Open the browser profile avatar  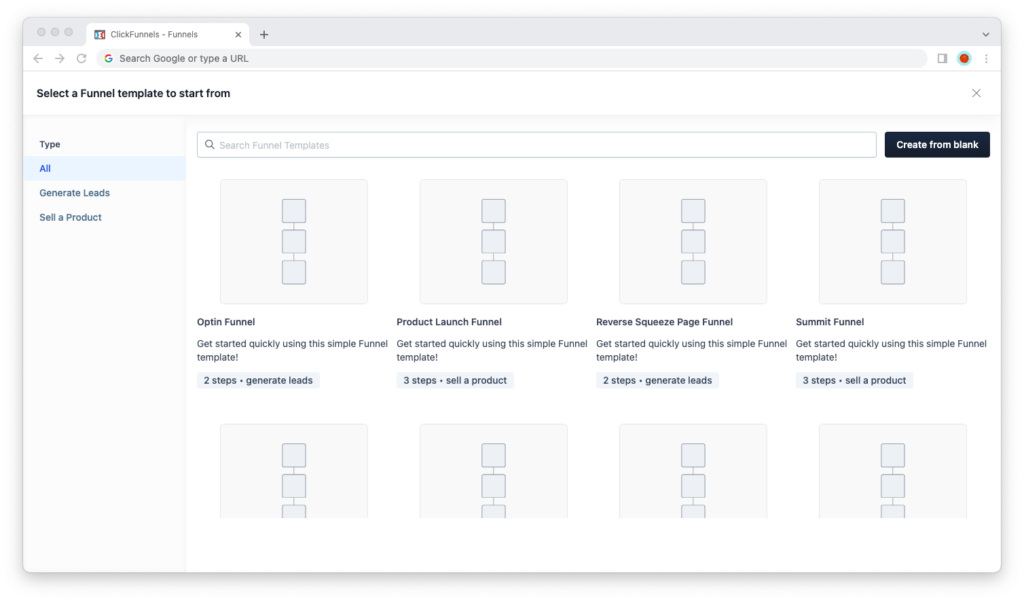964,58
